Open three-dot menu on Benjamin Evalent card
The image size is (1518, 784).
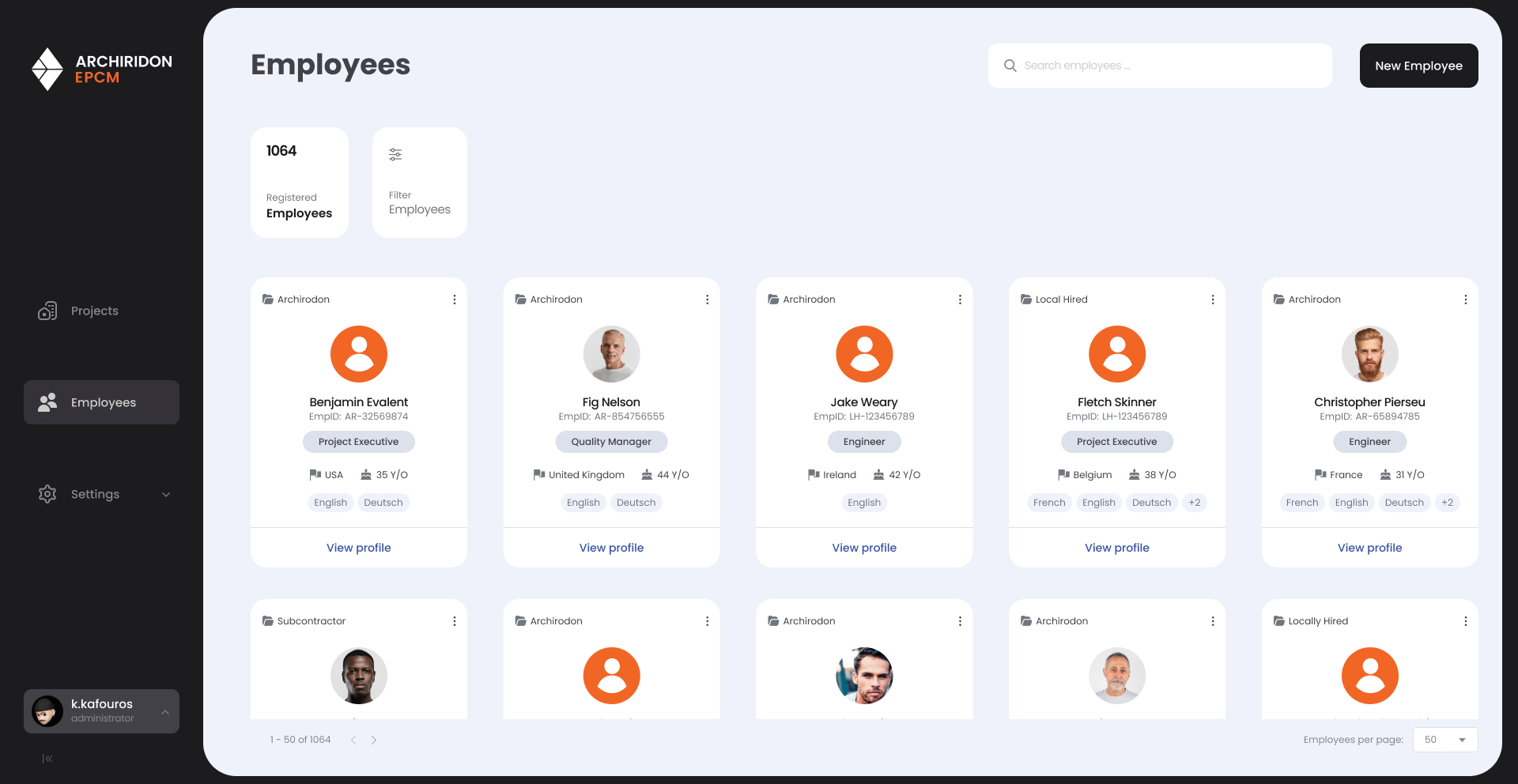click(454, 300)
